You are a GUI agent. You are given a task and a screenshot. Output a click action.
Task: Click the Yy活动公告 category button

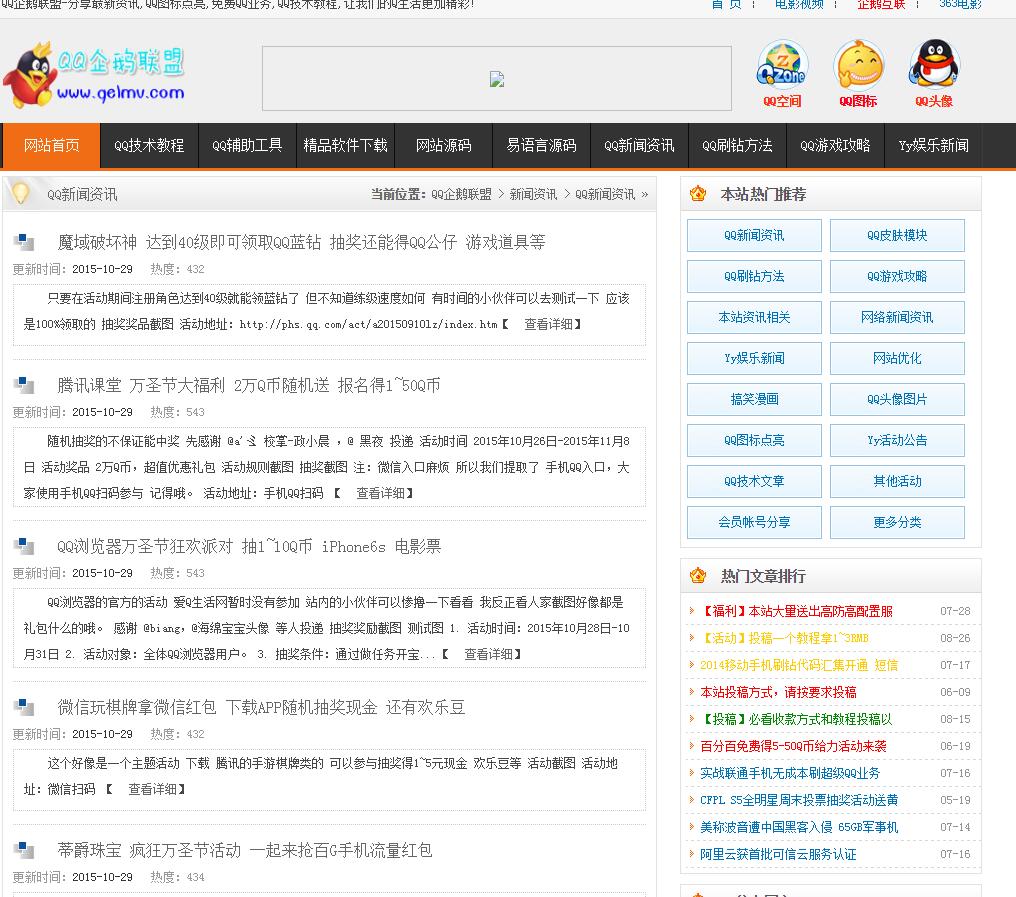click(897, 440)
